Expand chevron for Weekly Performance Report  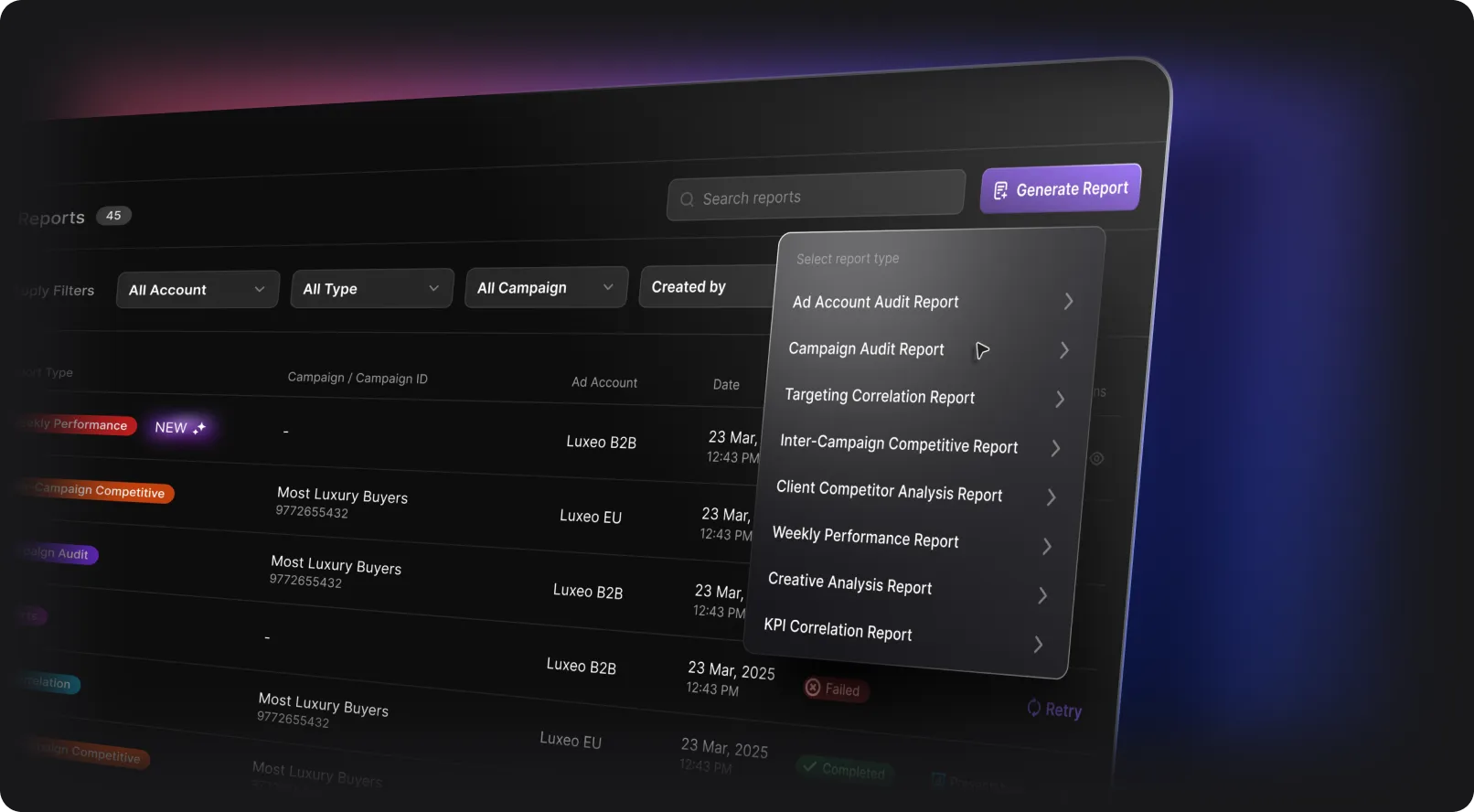coord(1046,547)
